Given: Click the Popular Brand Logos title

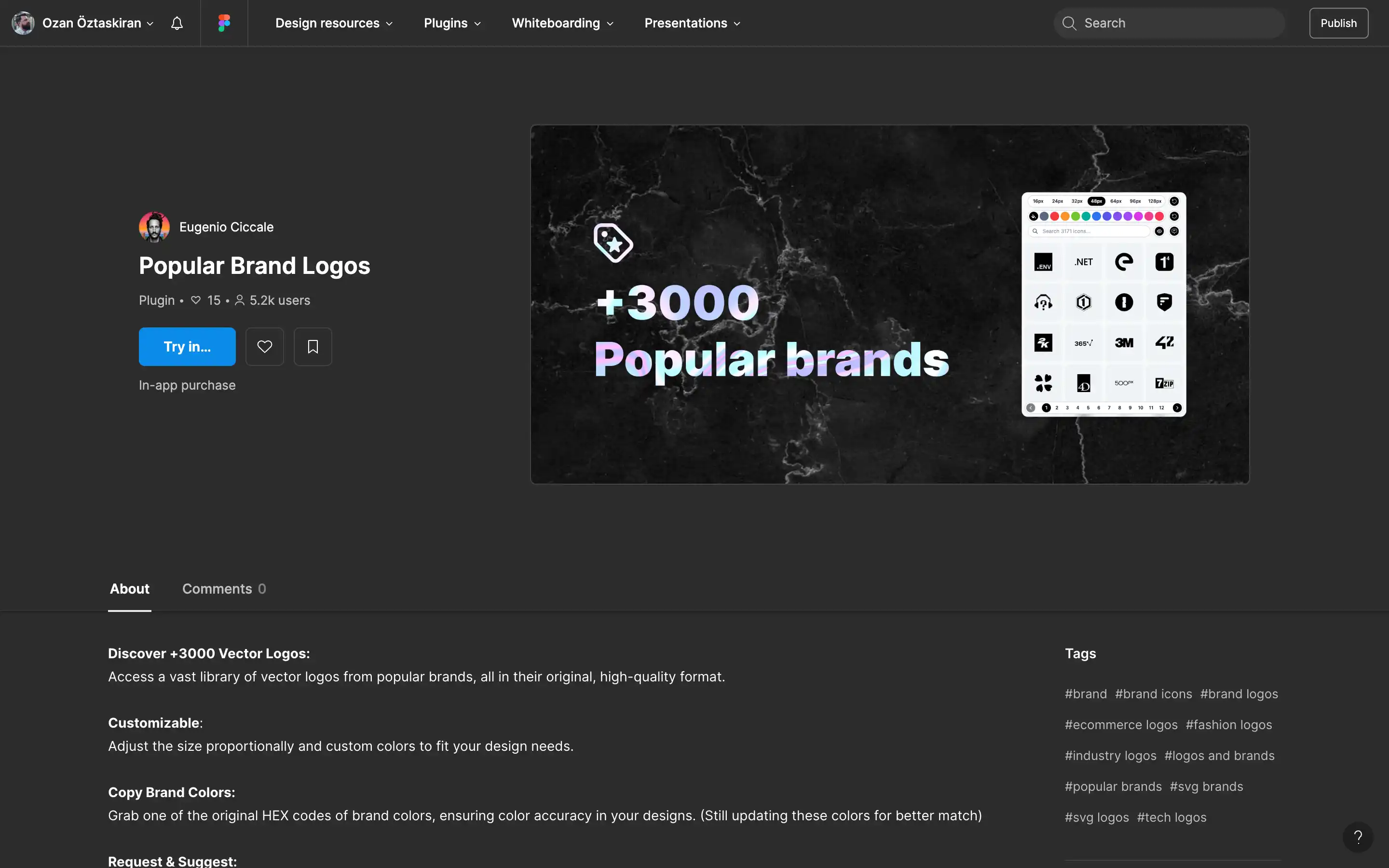Looking at the screenshot, I should 254,266.
